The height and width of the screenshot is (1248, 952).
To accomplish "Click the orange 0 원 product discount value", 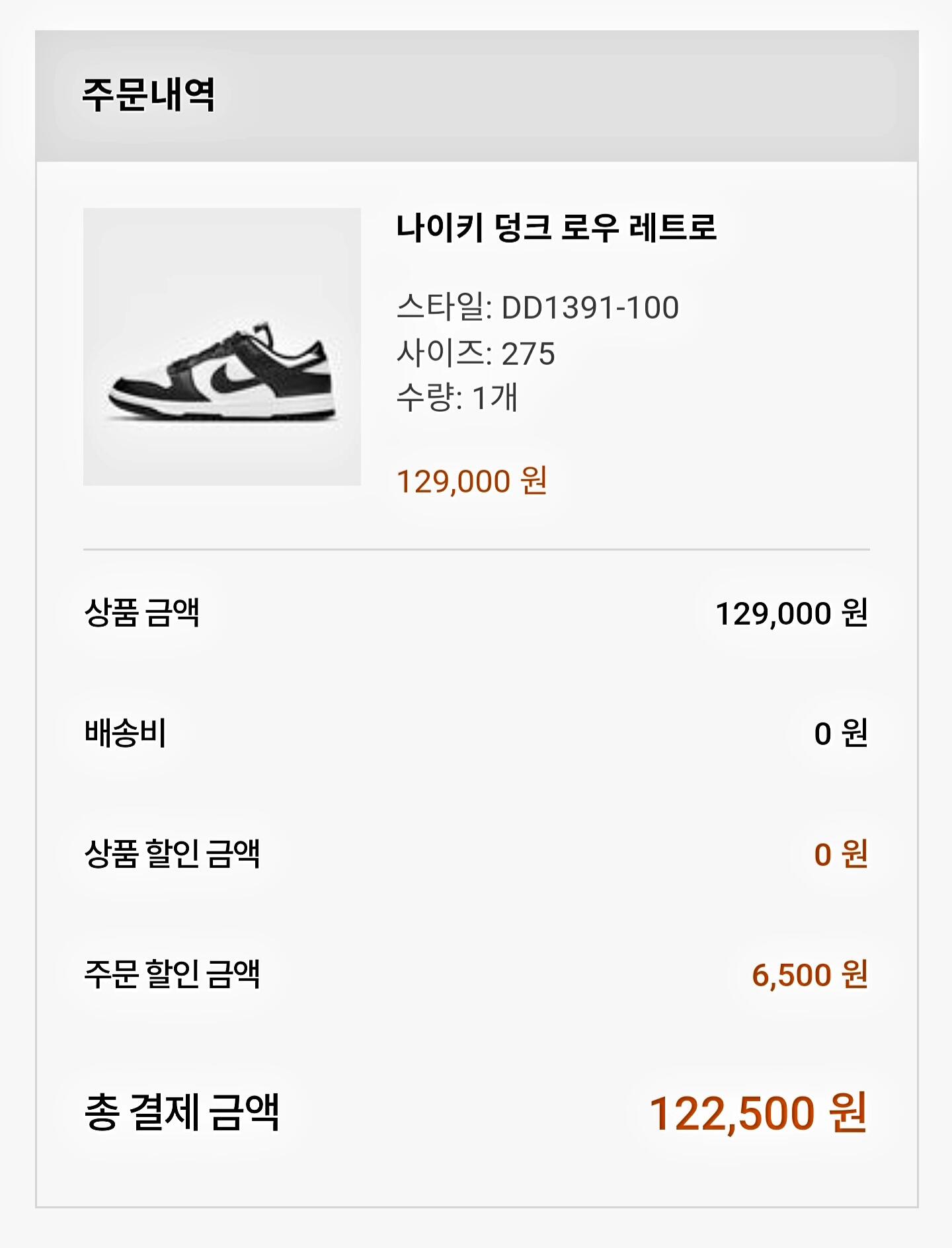I will (x=840, y=854).
